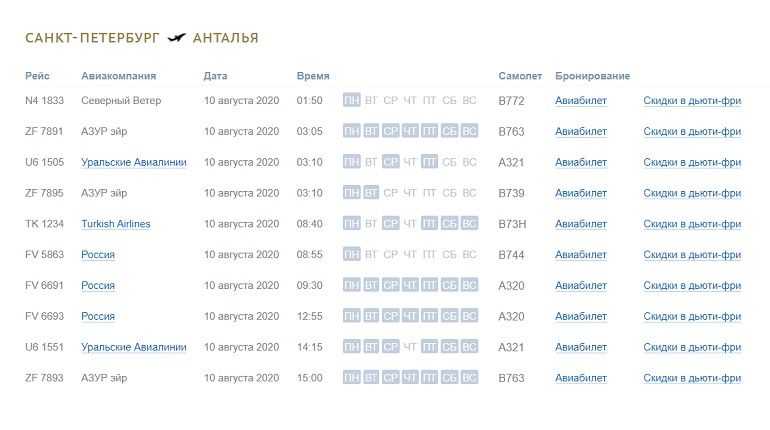770x430 pixels.
Task: Click the Бронирование column header
Action: pyautogui.click(x=593, y=76)
